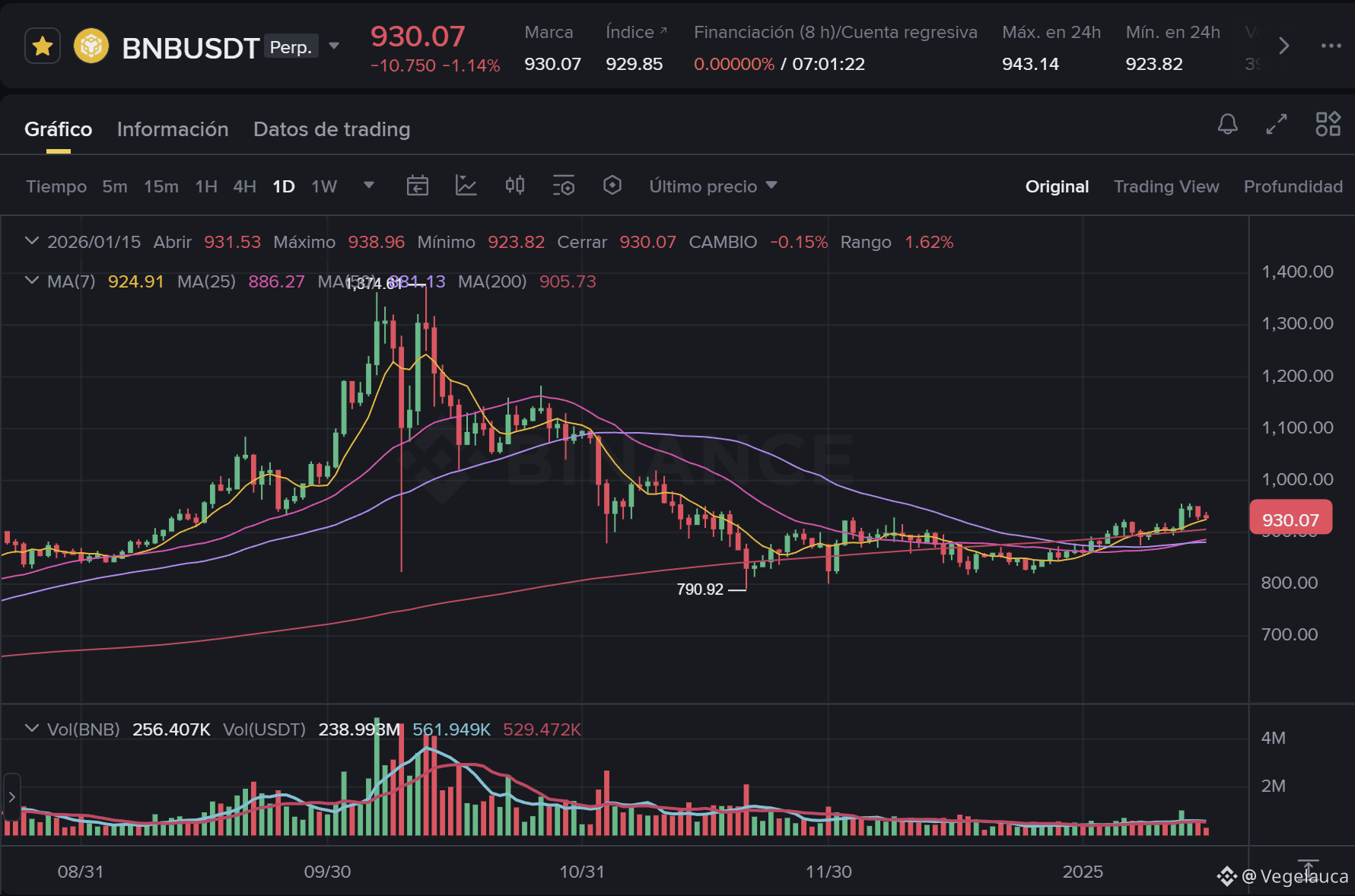Switch to the Trading View chart
The height and width of the screenshot is (896, 1355).
click(1166, 186)
